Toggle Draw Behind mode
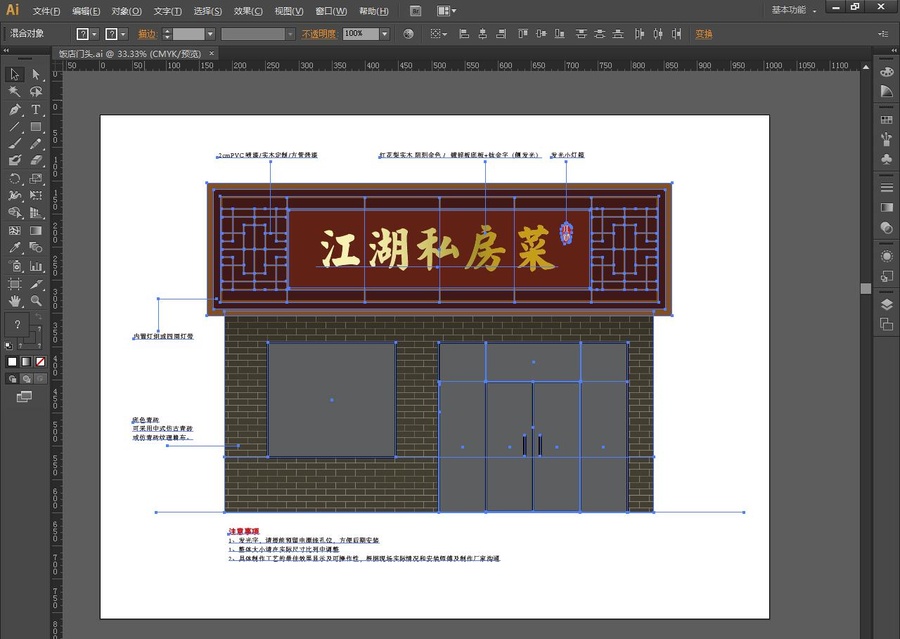Screen dimensions: 900x639 [26, 379]
